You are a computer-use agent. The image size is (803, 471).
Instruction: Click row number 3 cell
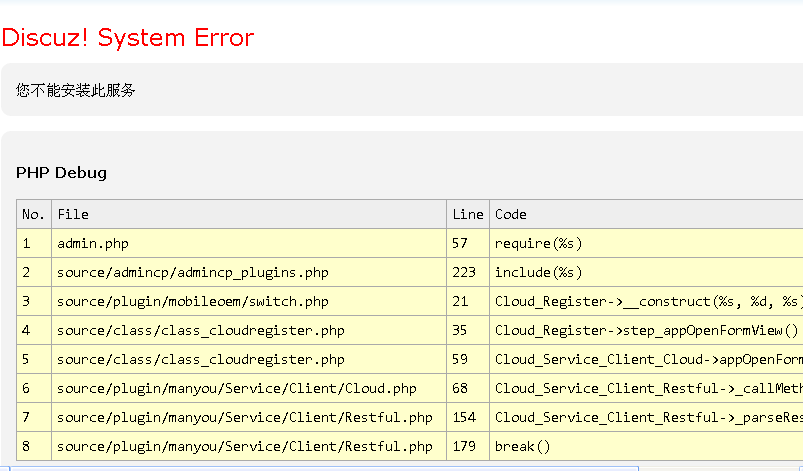[x=34, y=301]
